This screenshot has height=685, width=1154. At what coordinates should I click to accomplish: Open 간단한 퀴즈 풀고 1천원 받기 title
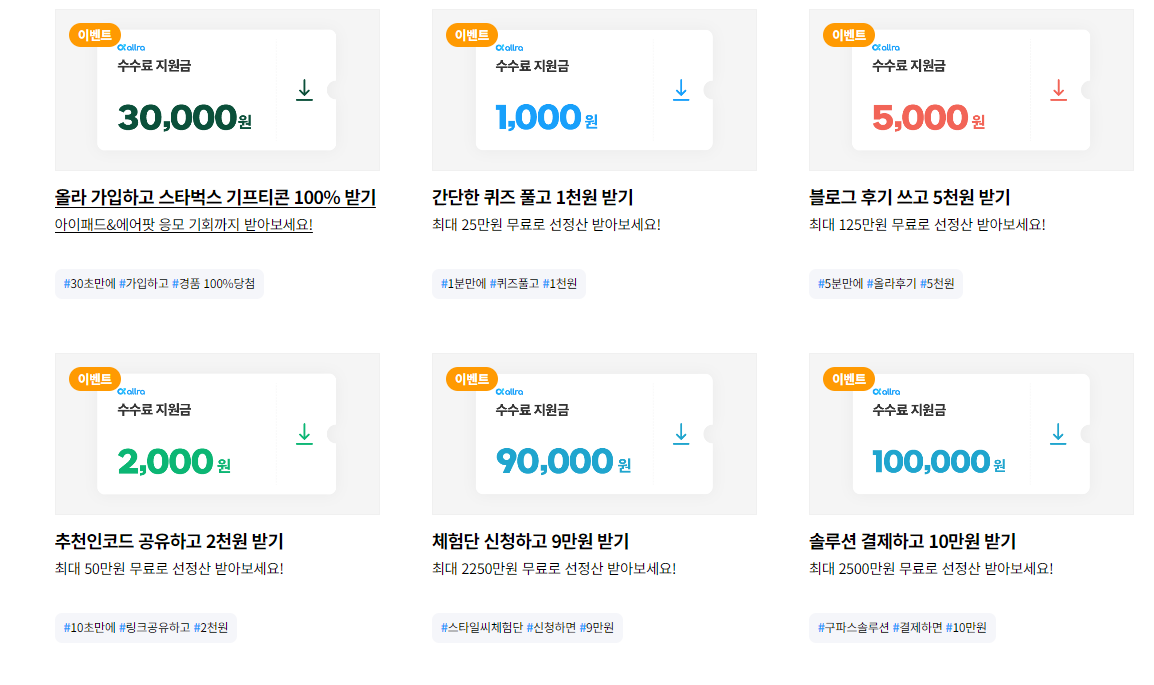[x=532, y=197]
